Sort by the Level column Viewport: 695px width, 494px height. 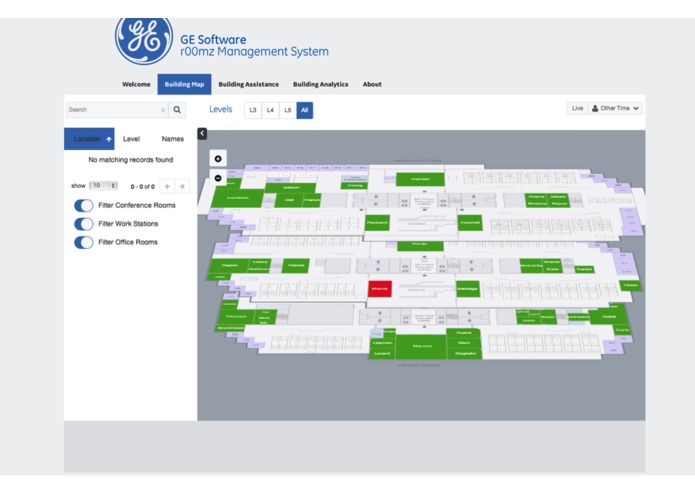[x=131, y=139]
